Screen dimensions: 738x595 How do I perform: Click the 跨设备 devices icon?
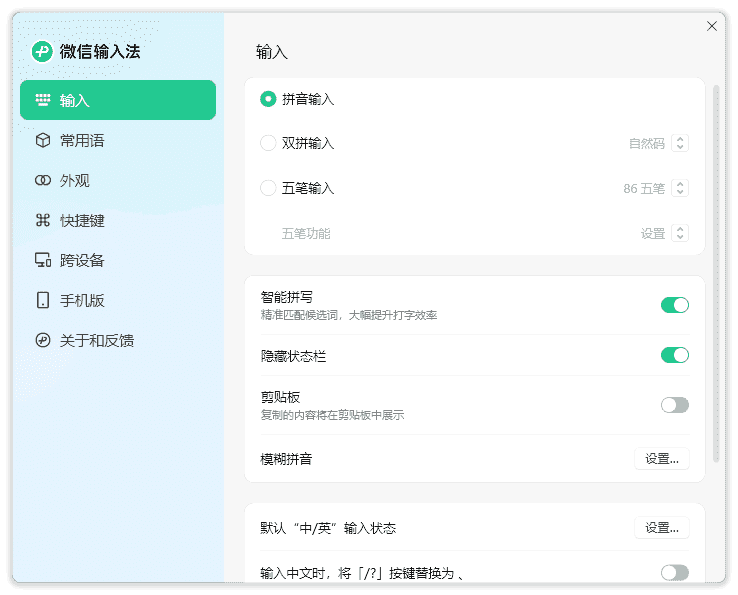coord(43,261)
